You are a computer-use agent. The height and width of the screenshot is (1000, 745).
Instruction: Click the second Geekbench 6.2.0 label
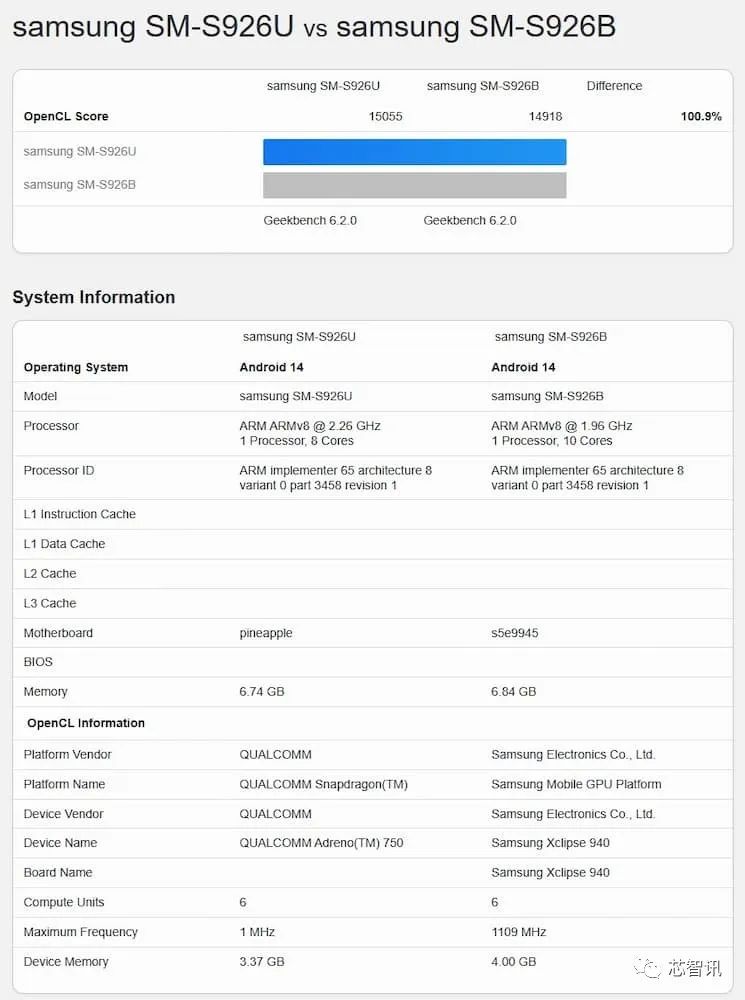tap(470, 221)
